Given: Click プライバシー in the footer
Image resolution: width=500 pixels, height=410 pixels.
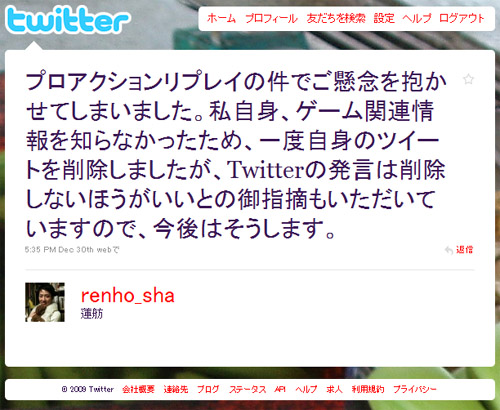Looking at the screenshot, I should 415,389.
